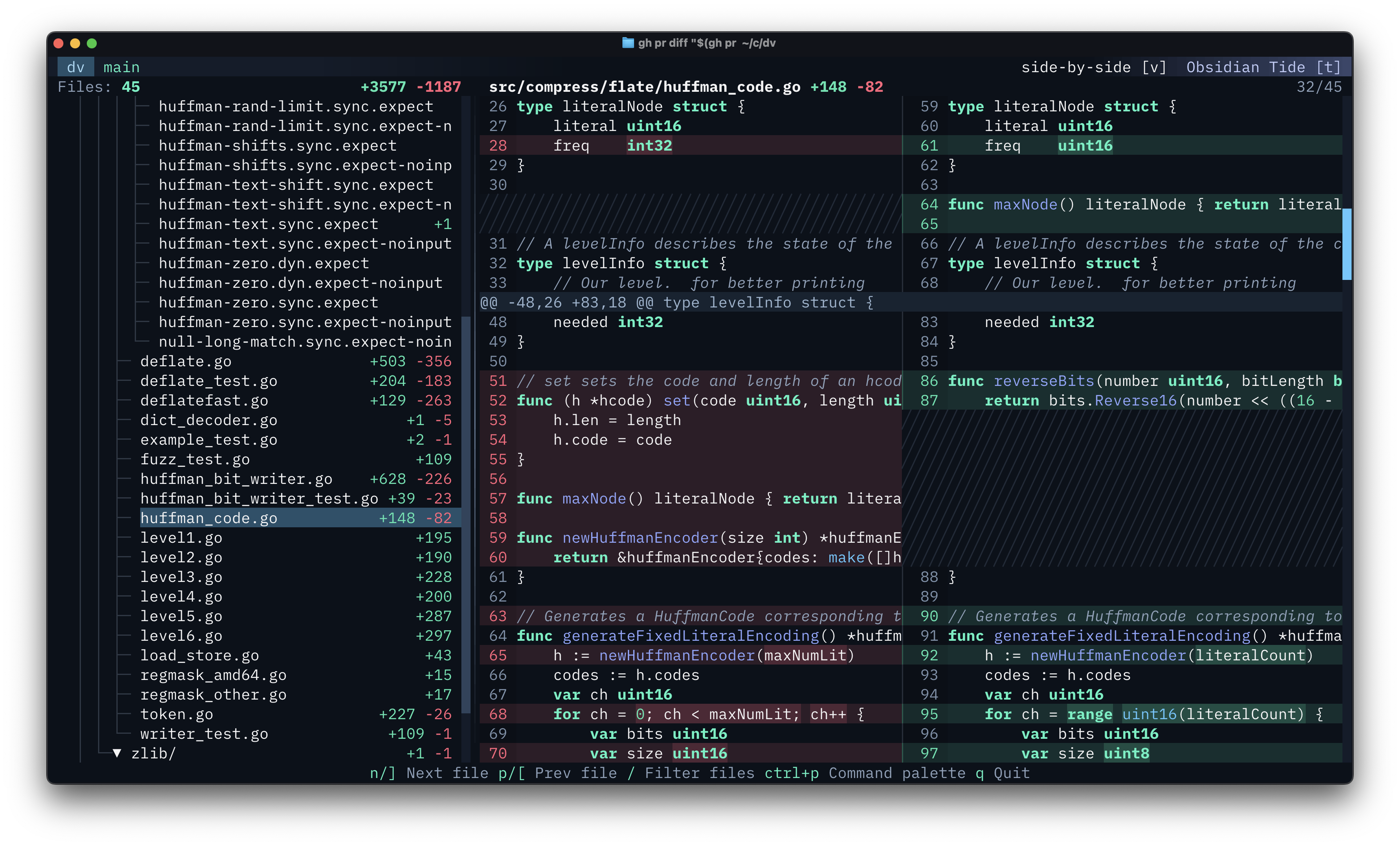Click the diff pane scrollbar thumb
1400x846 pixels.
pos(1347,244)
